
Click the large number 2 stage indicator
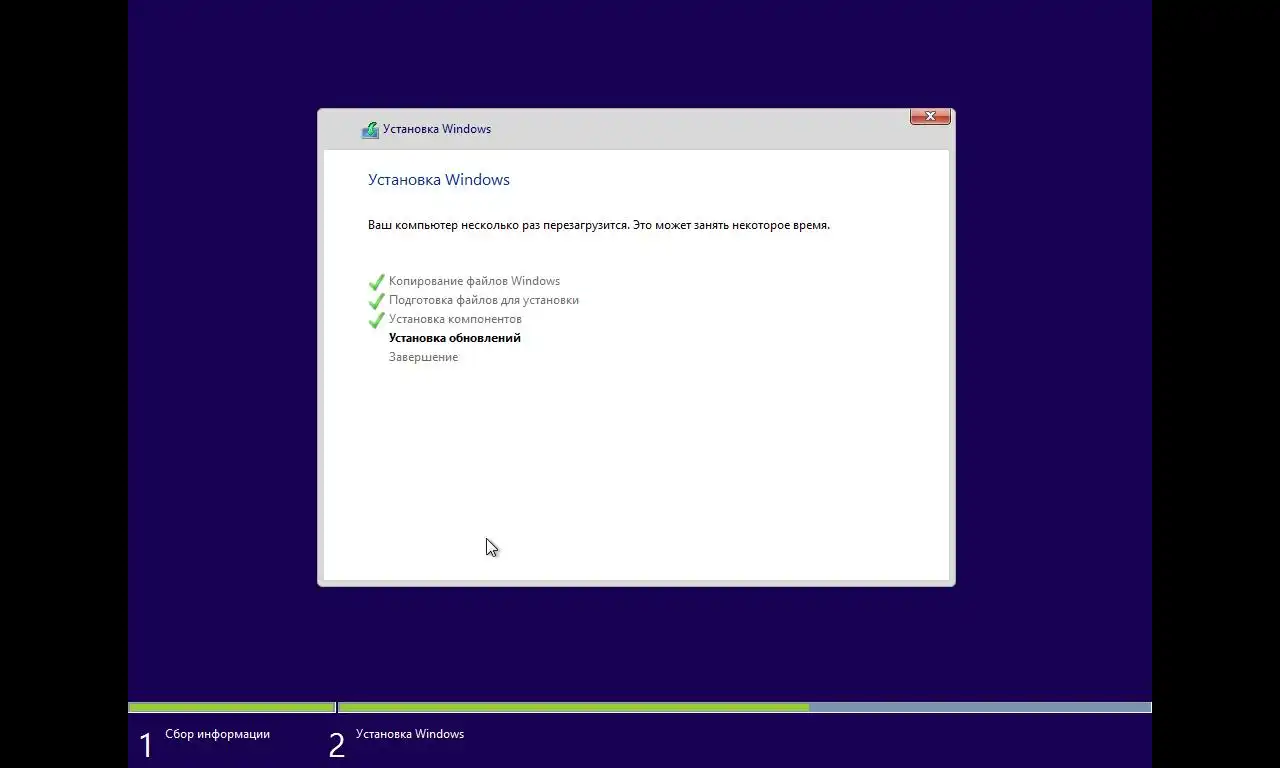pos(337,745)
